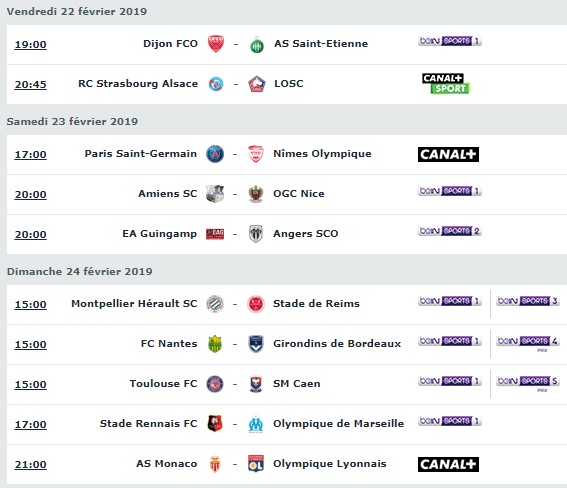Screen dimensions: 567x488
Task: Click the FC Nantes yellow crest
Action: click(x=215, y=344)
